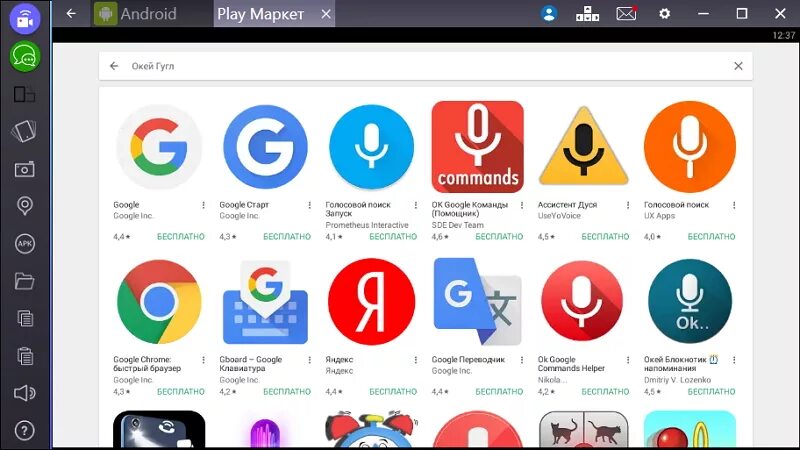Go back with the top bar arrow

point(71,13)
